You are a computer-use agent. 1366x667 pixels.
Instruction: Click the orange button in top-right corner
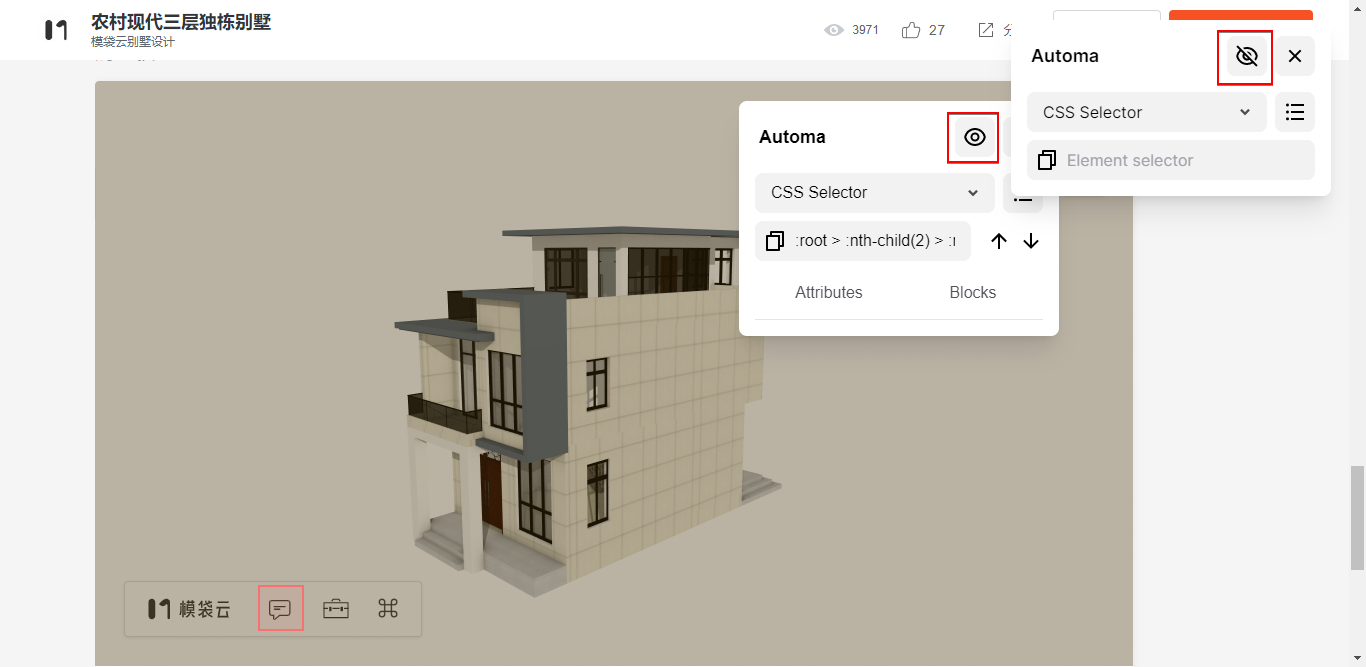[x=1240, y=17]
